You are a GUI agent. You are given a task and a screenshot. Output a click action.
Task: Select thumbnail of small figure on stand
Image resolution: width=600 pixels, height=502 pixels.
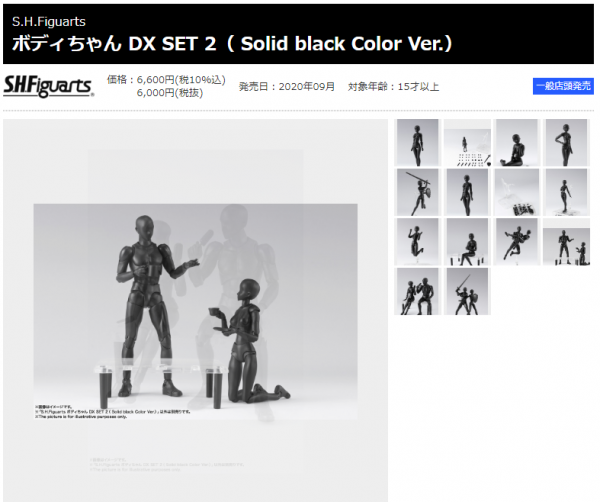coord(566,192)
